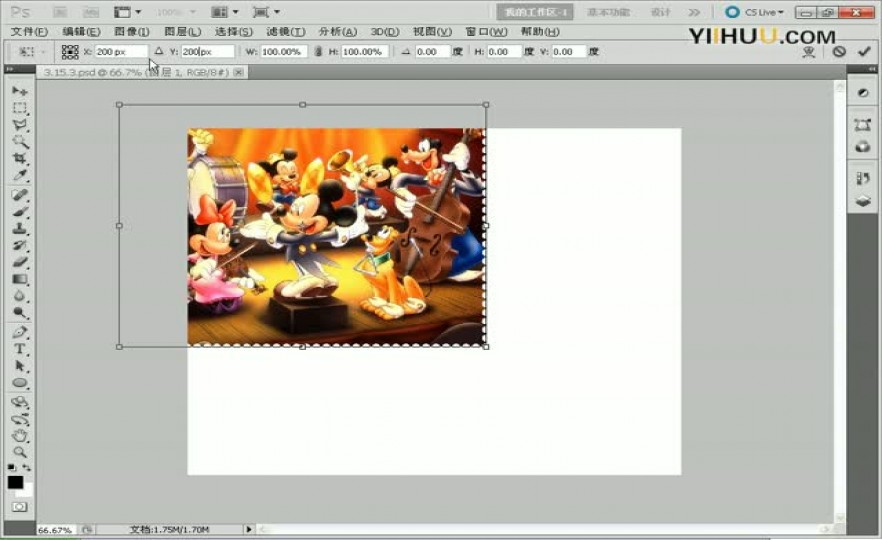The width and height of the screenshot is (882, 540).
Task: Open the 选择(S) menu
Action: [x=233, y=32]
